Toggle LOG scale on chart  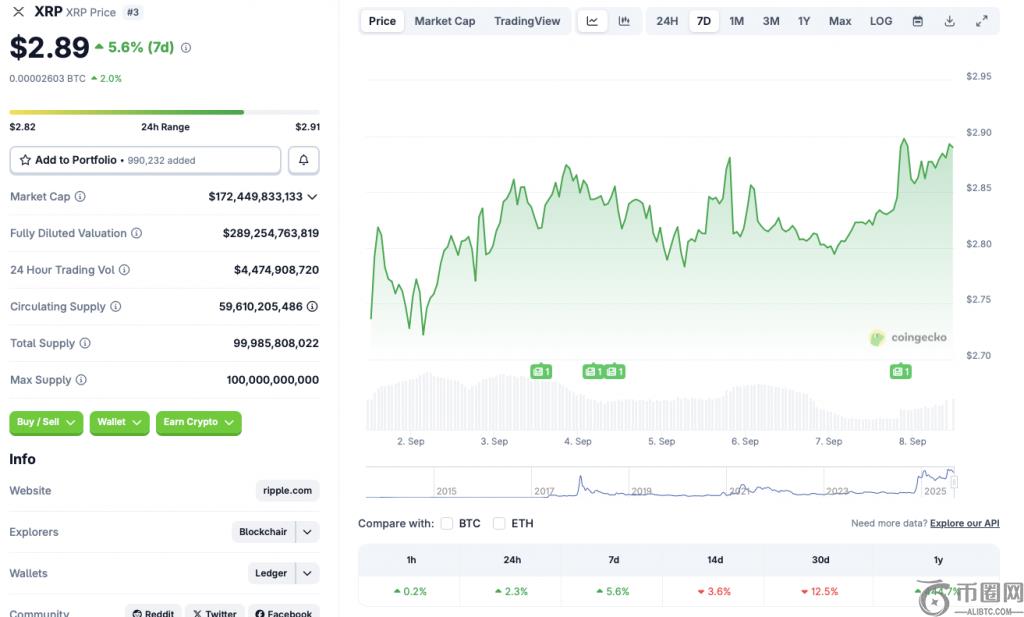[880, 21]
